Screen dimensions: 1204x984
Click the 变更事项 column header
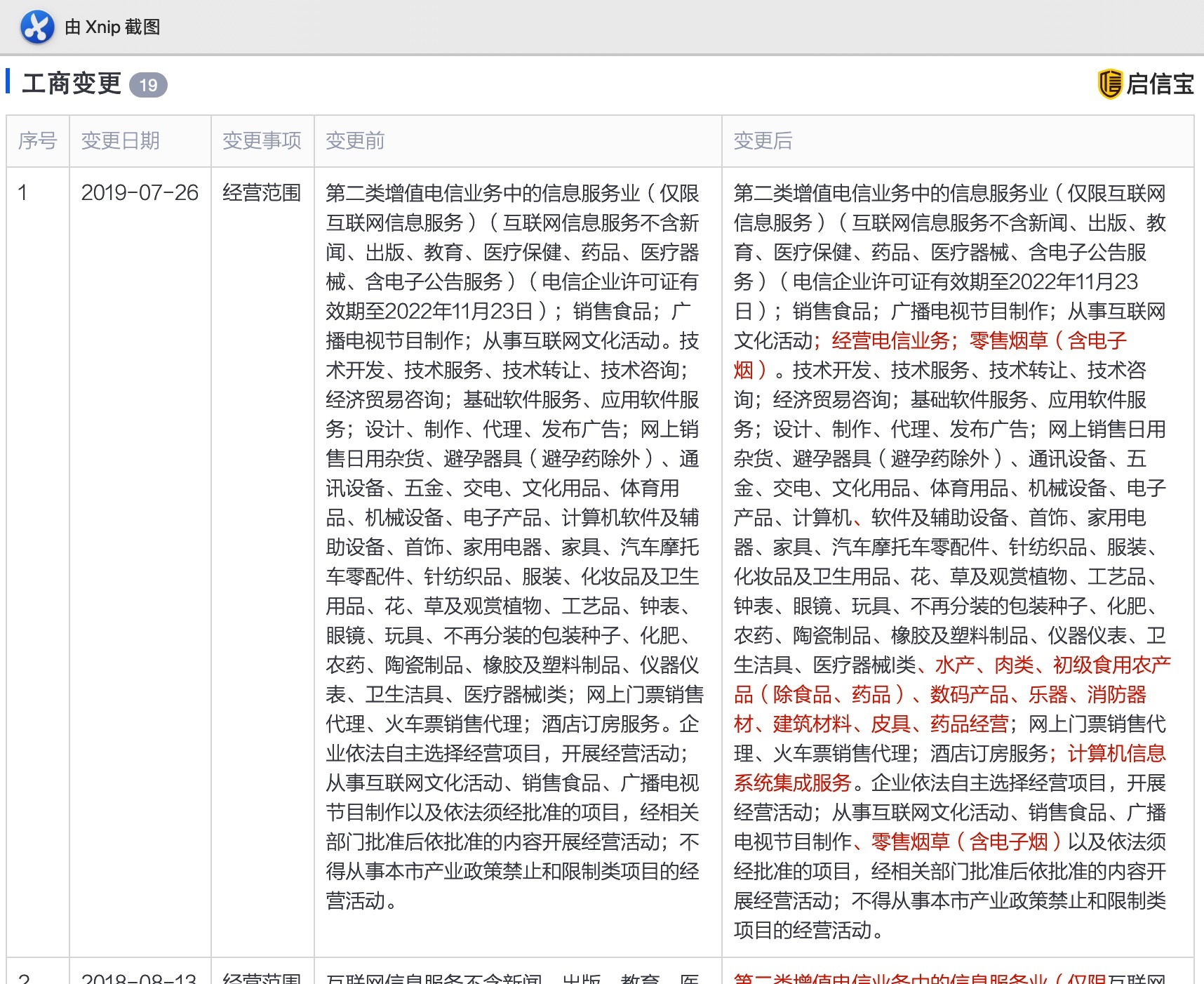(261, 141)
